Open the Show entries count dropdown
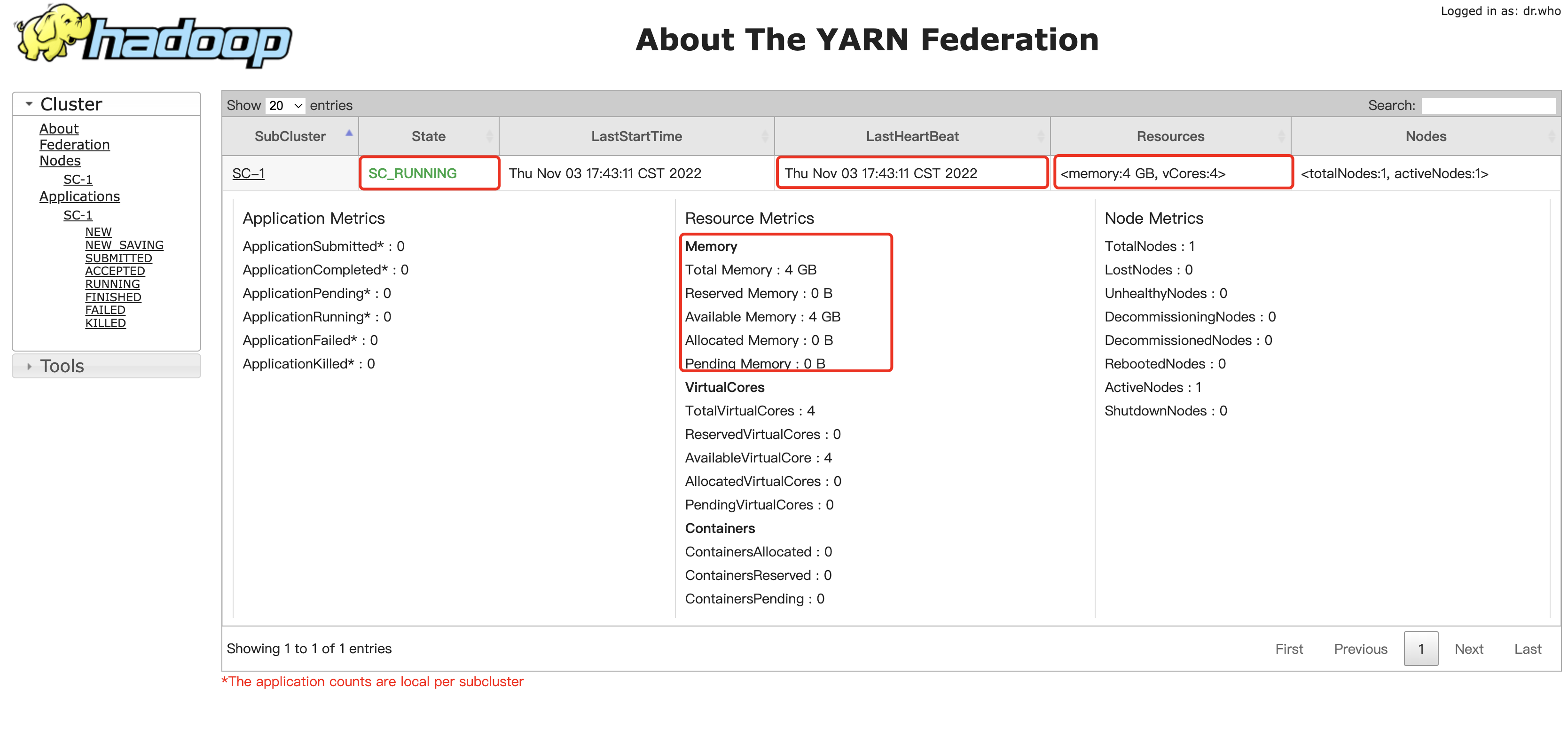Viewport: 1568px width, 736px height. point(285,105)
